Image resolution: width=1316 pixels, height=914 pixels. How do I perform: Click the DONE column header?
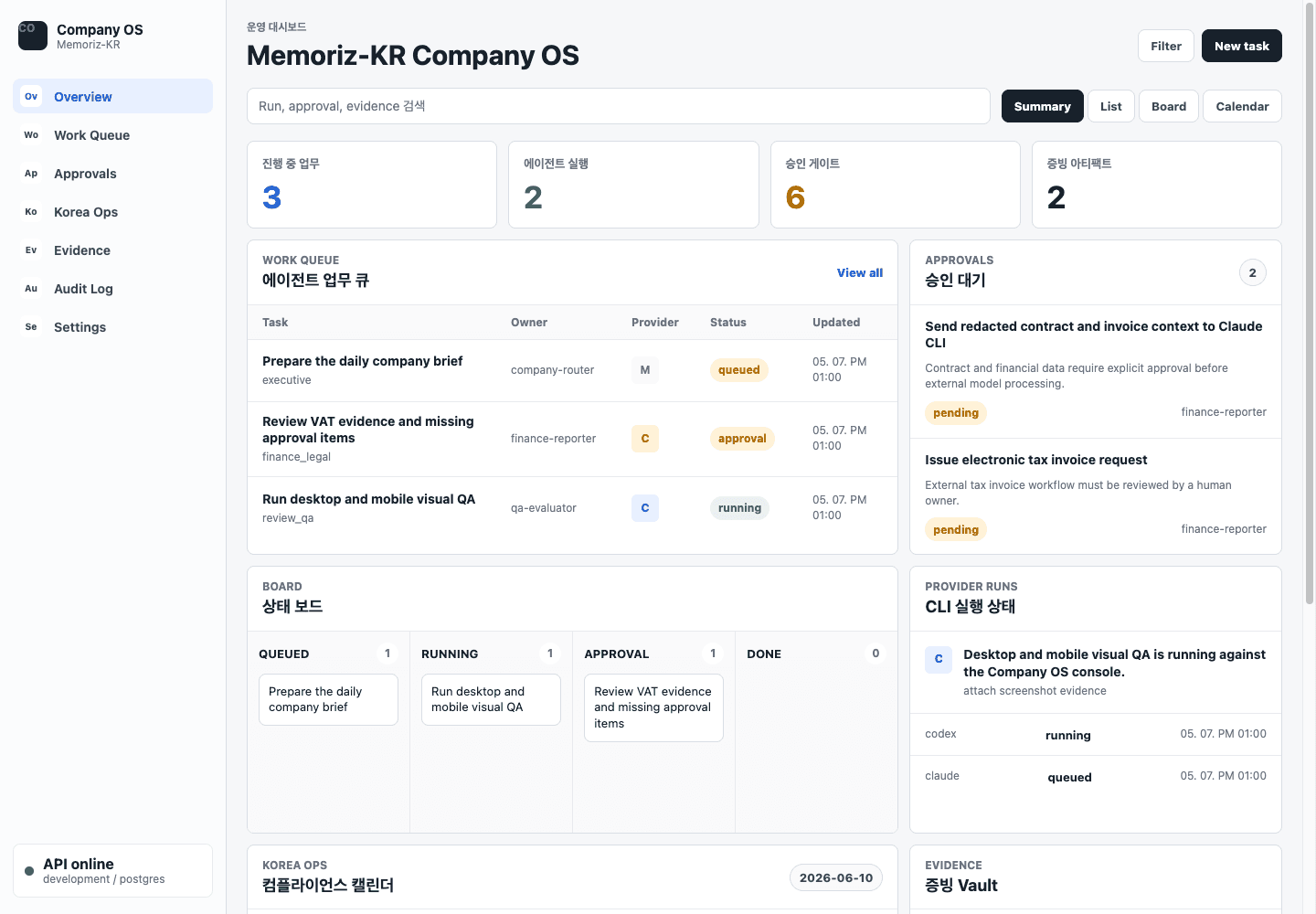coord(764,654)
